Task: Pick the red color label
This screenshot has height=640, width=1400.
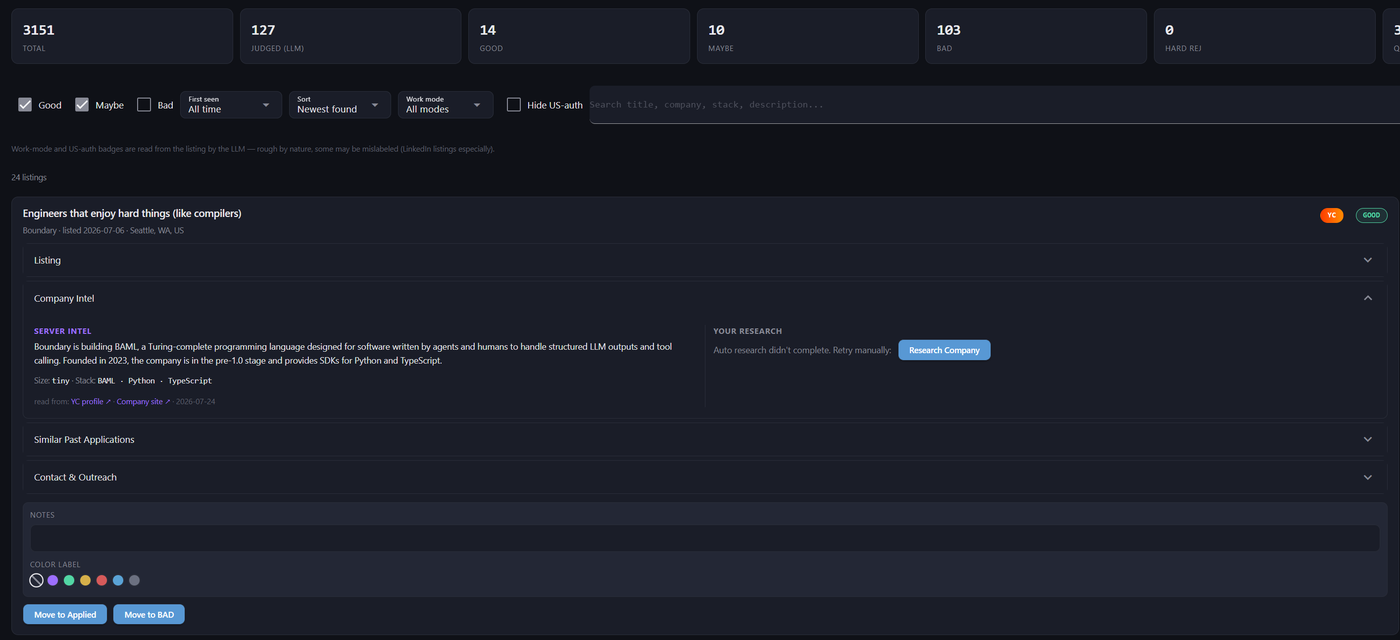Action: (x=102, y=580)
